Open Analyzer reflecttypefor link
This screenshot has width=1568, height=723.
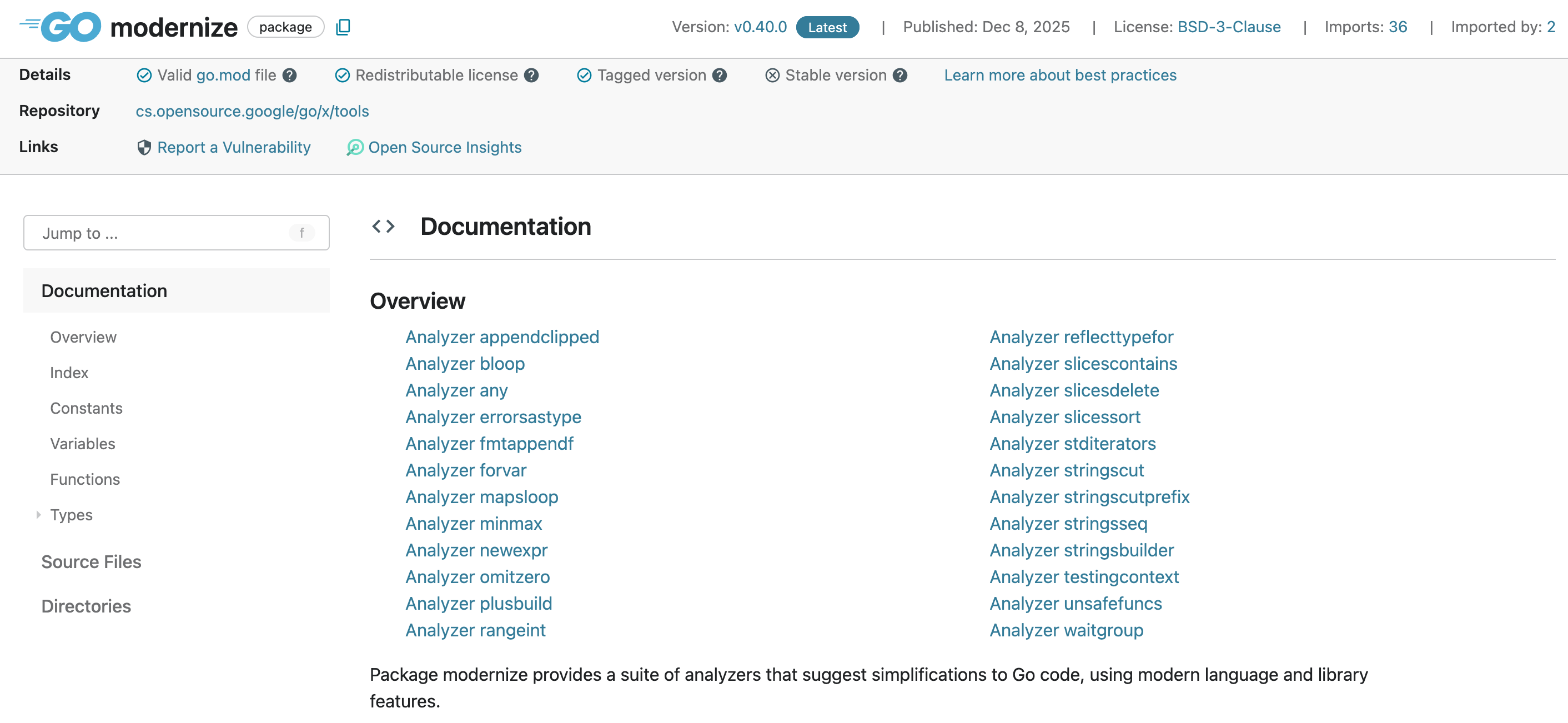pyautogui.click(x=1081, y=337)
